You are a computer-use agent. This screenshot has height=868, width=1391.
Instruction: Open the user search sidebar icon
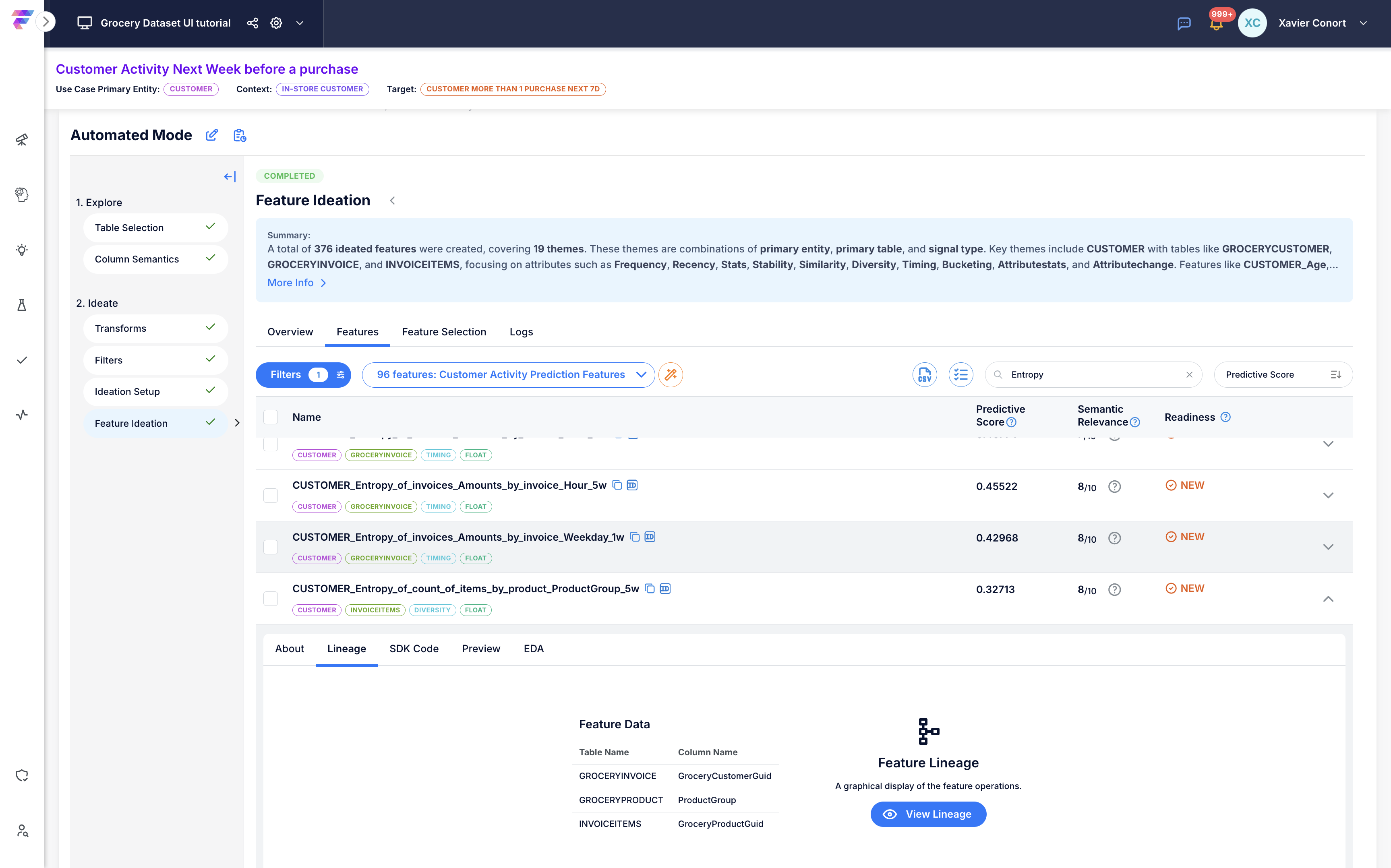coord(22,831)
